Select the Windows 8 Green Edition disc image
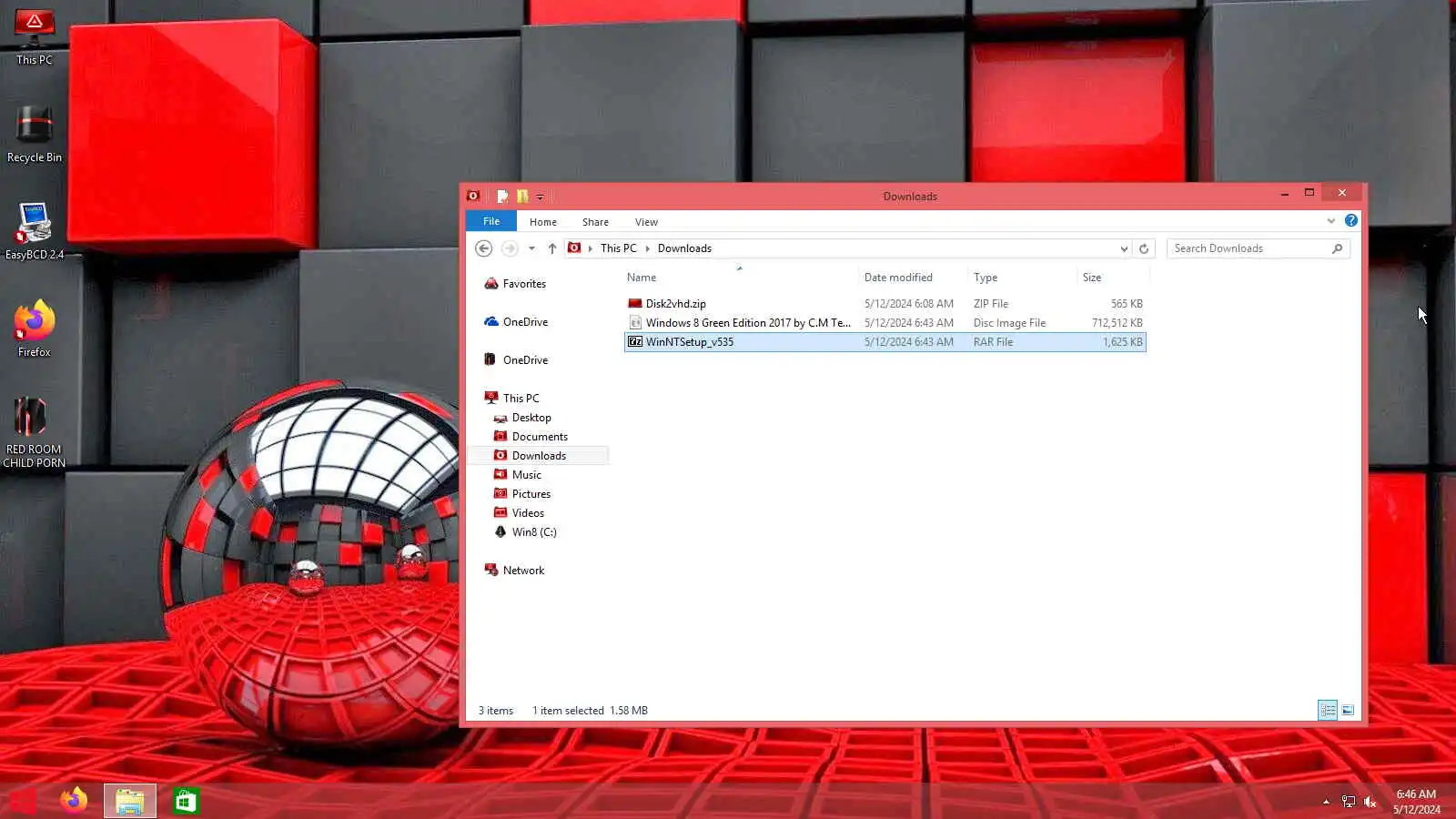 [x=885, y=323]
